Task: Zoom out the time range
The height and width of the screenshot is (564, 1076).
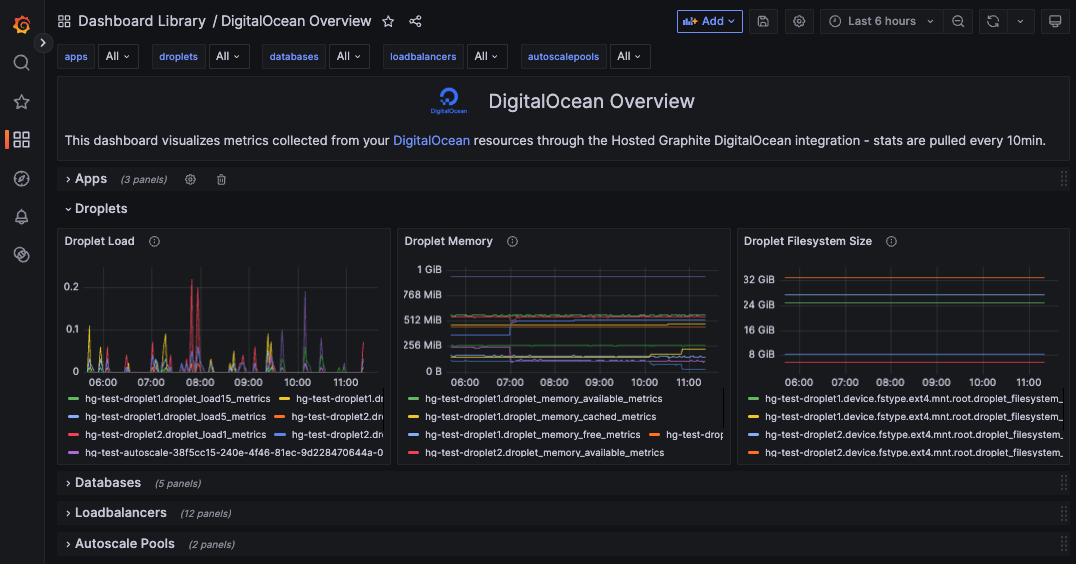Action: pyautogui.click(x=958, y=21)
